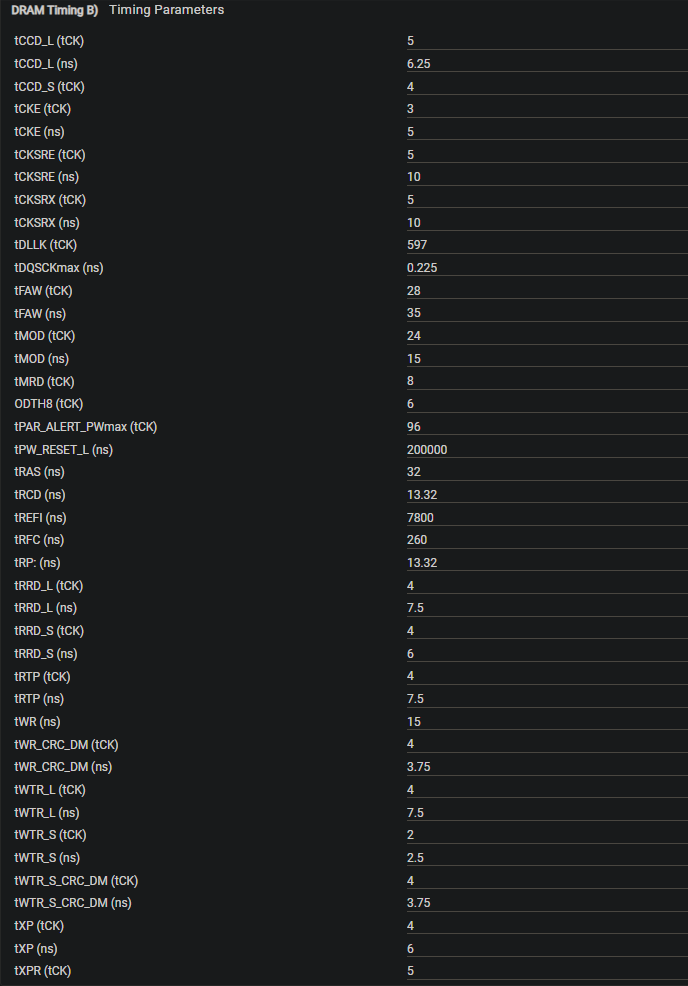The height and width of the screenshot is (986, 688).
Task: Click the tDLLK (tCK) field showing 597
Action: [547, 245]
